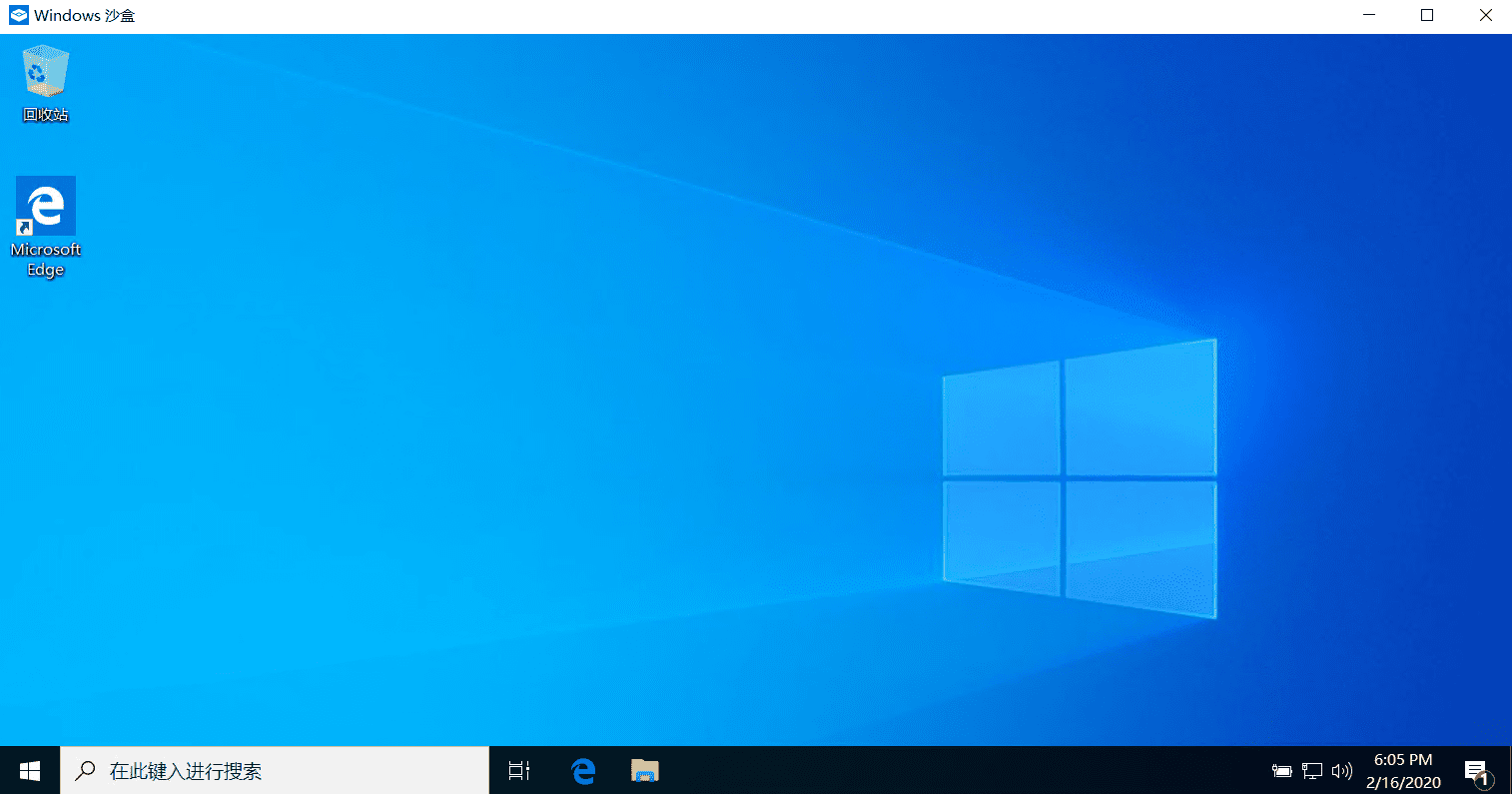Minimize the Windows Sandbox window
1512x794 pixels.
1369,15
